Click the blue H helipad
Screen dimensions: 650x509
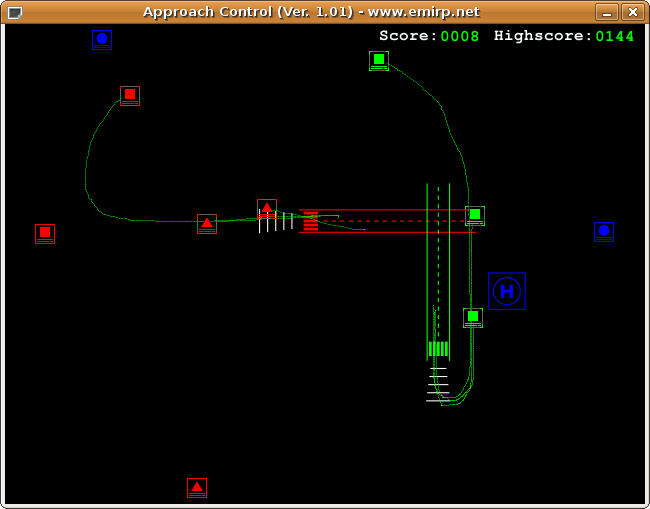[x=507, y=291]
